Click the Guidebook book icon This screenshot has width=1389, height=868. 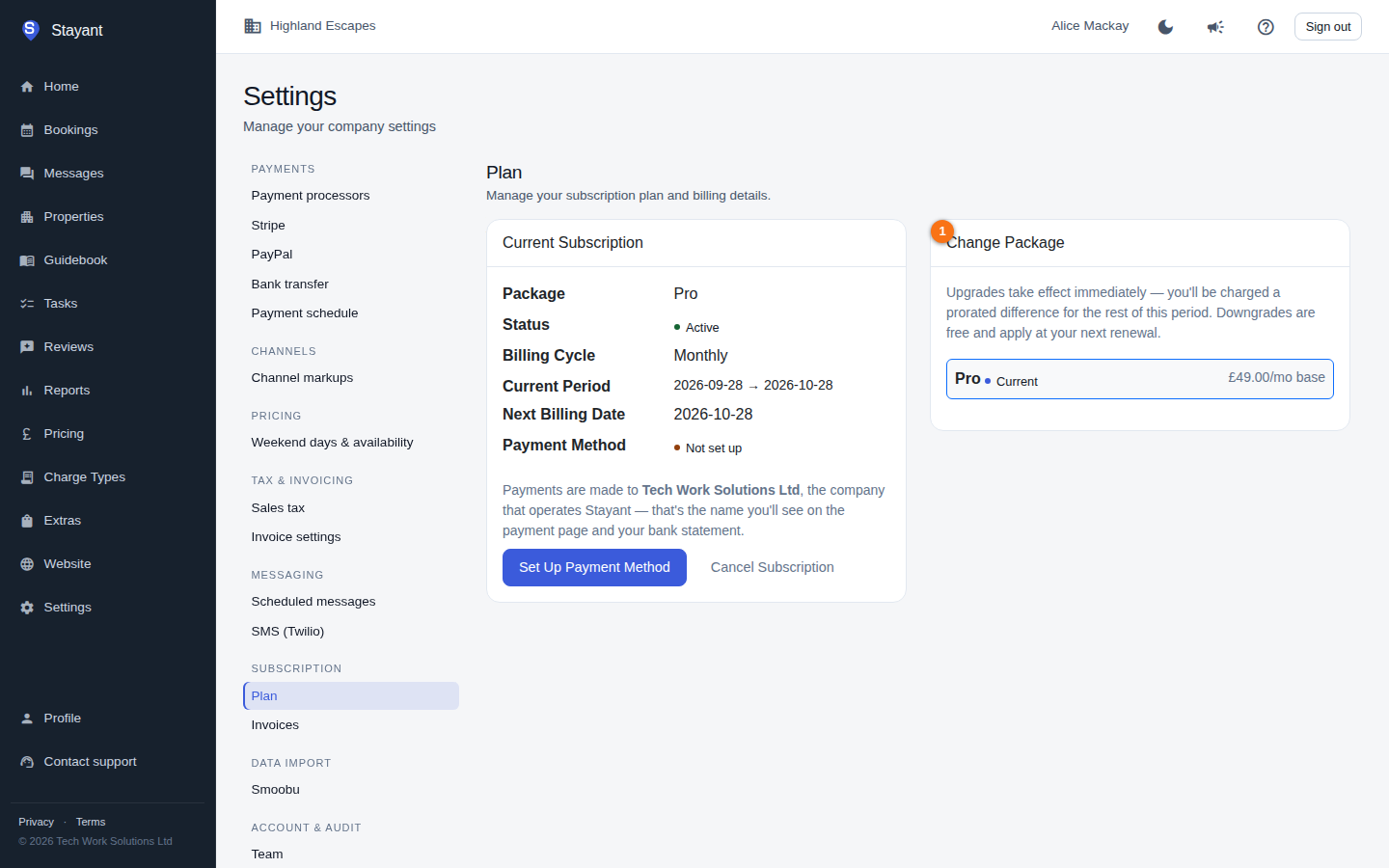click(x=27, y=260)
